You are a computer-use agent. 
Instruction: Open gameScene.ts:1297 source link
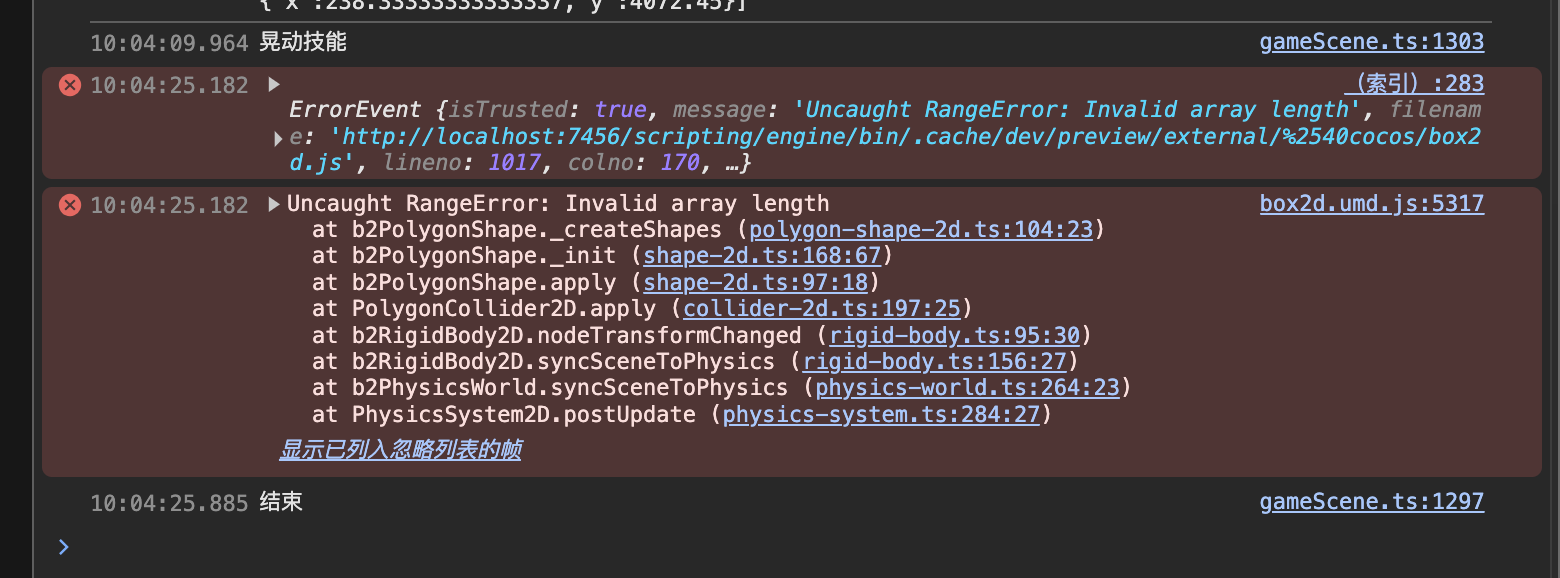click(1371, 501)
